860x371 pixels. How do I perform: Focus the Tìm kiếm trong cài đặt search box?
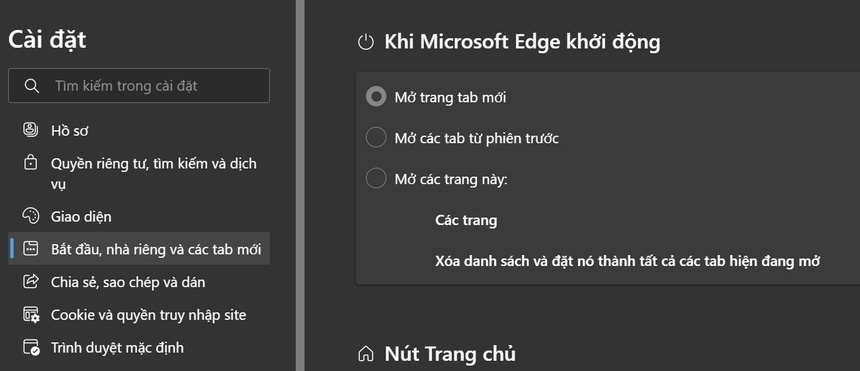[x=139, y=86]
